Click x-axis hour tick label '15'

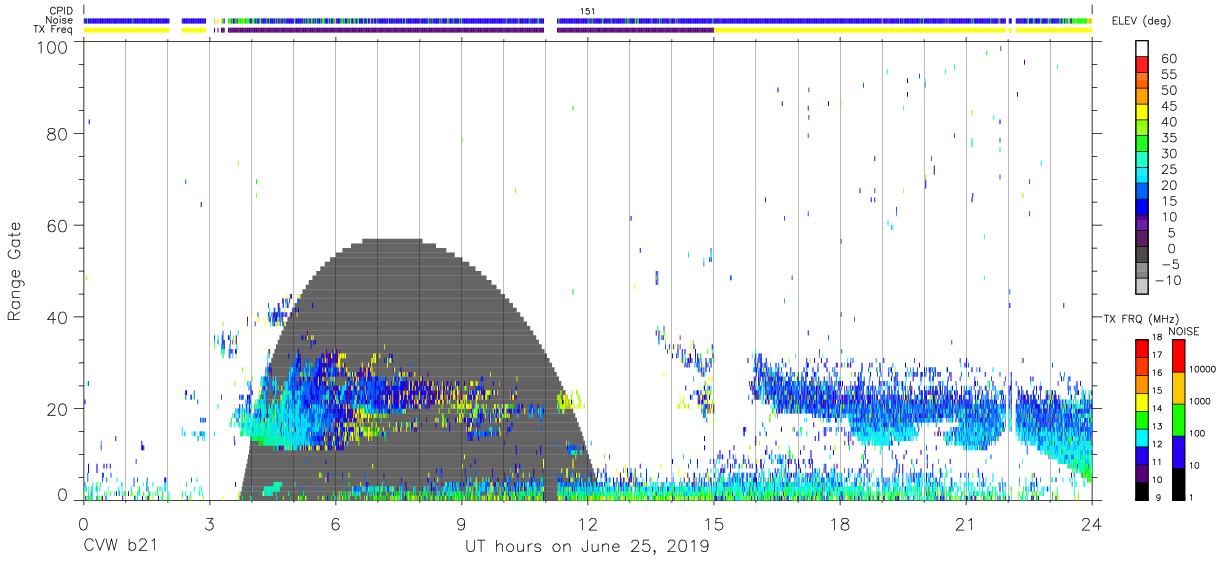click(714, 524)
